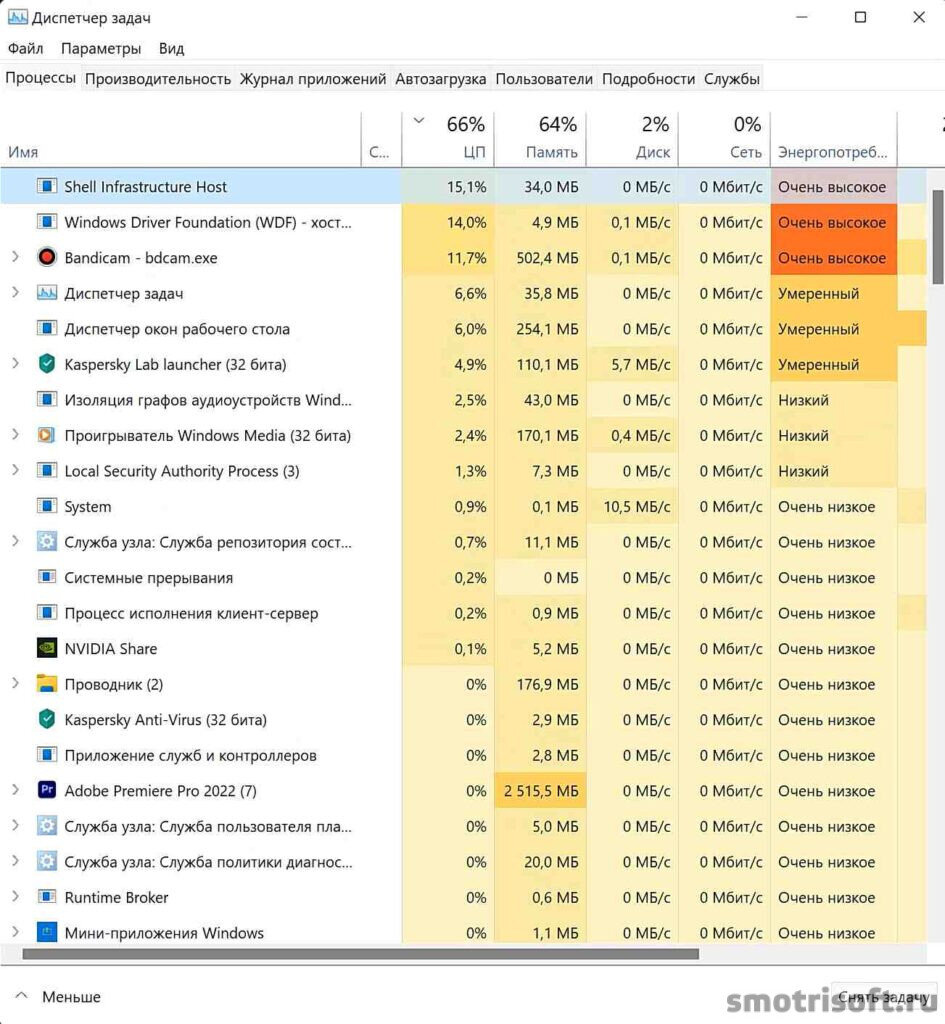945x1024 pixels.
Task: Click the Kaspersky Anti-Virus shield icon
Action: pyautogui.click(x=46, y=719)
